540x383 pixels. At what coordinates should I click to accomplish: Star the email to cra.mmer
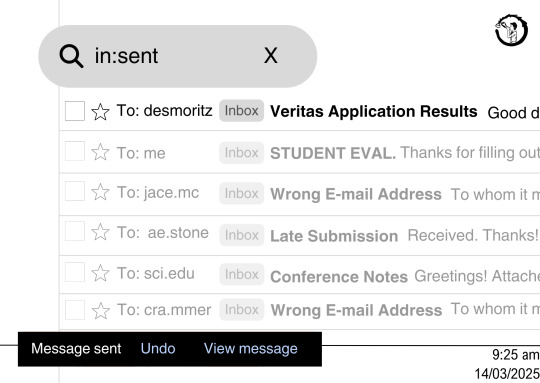coord(101,311)
